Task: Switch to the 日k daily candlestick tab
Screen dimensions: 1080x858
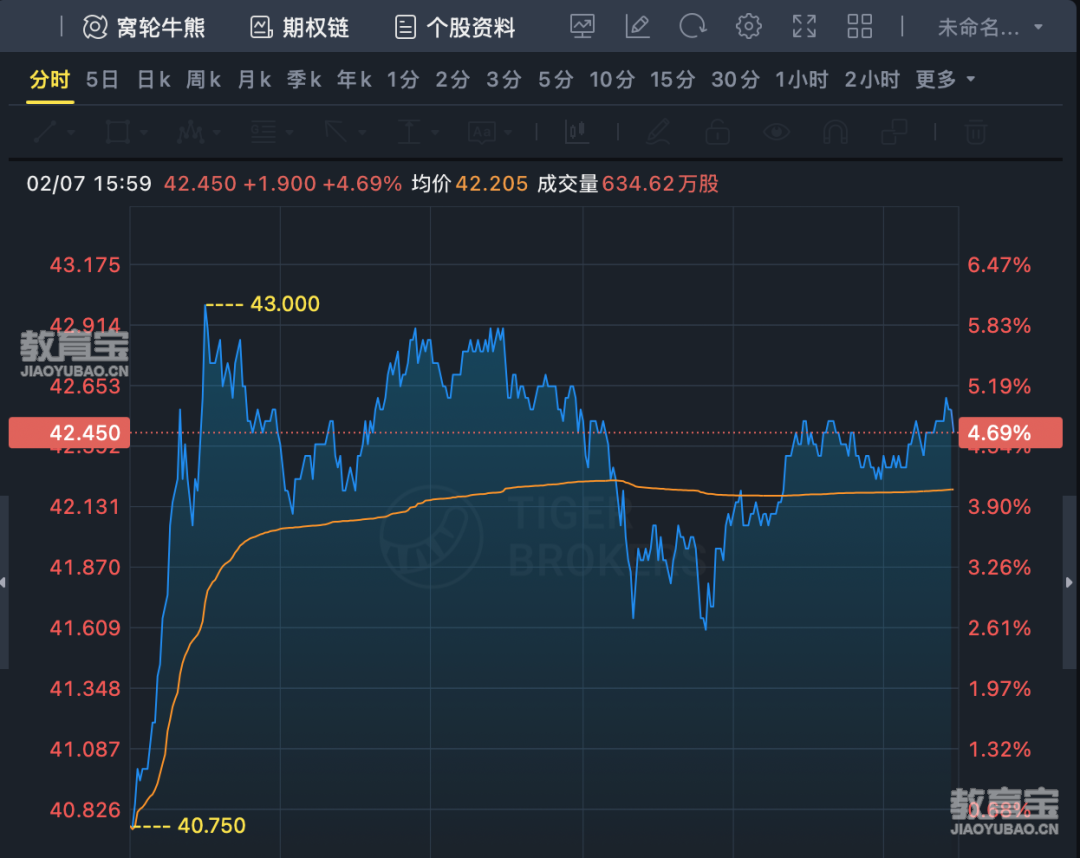Action: [153, 80]
